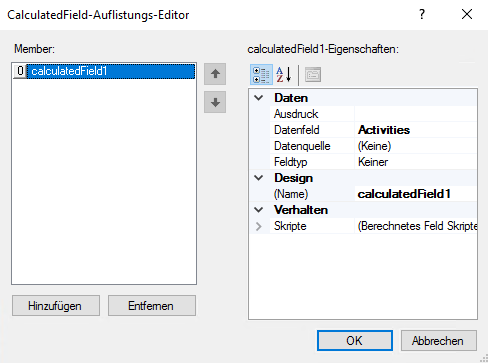Select the Ausdruck property label

(296, 114)
